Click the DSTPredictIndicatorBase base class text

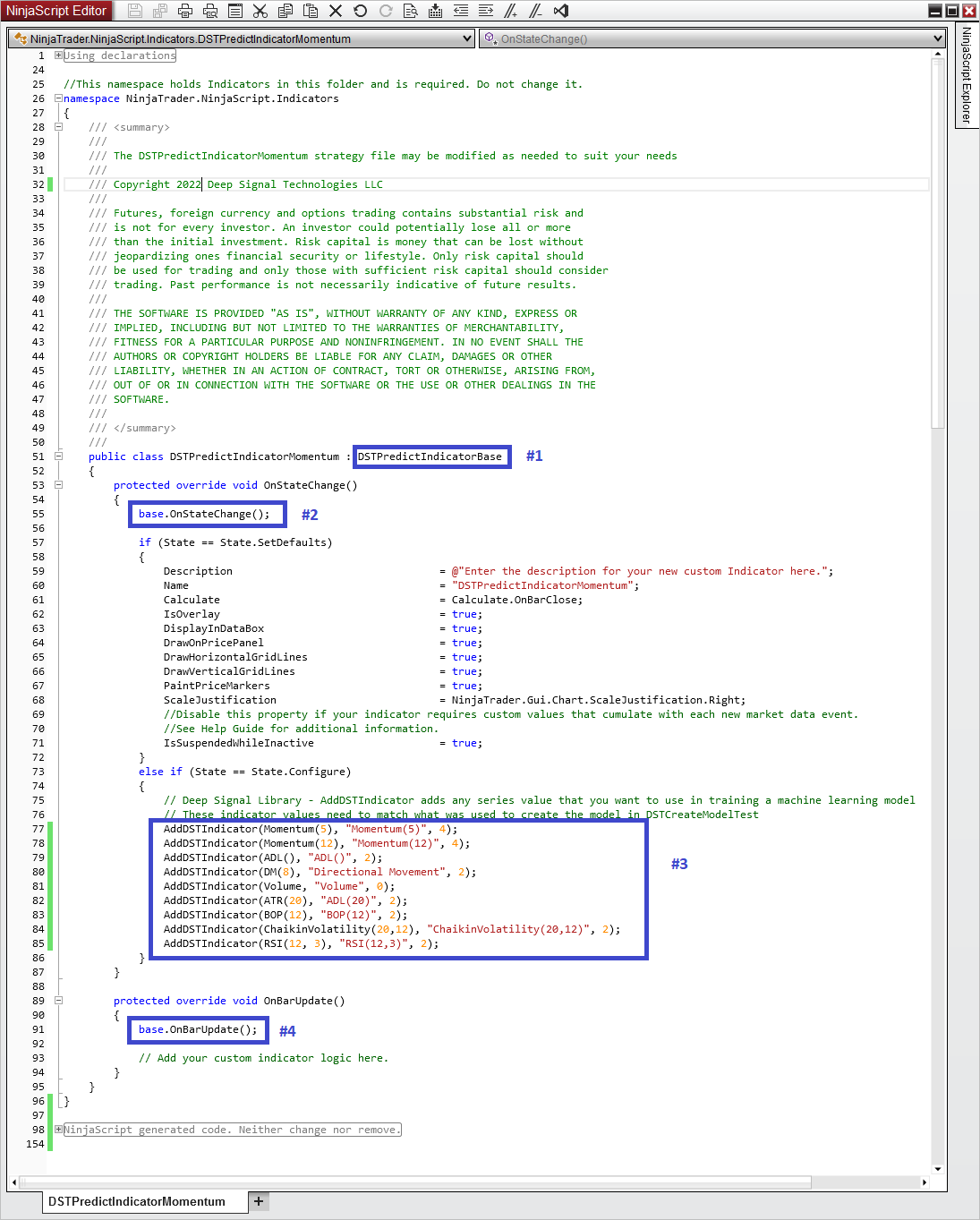(430, 456)
